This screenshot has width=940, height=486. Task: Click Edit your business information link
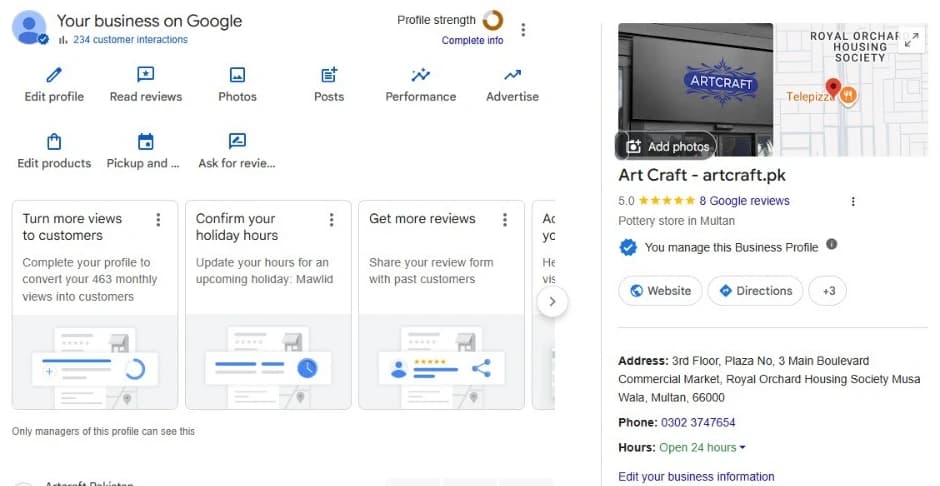[x=696, y=477]
